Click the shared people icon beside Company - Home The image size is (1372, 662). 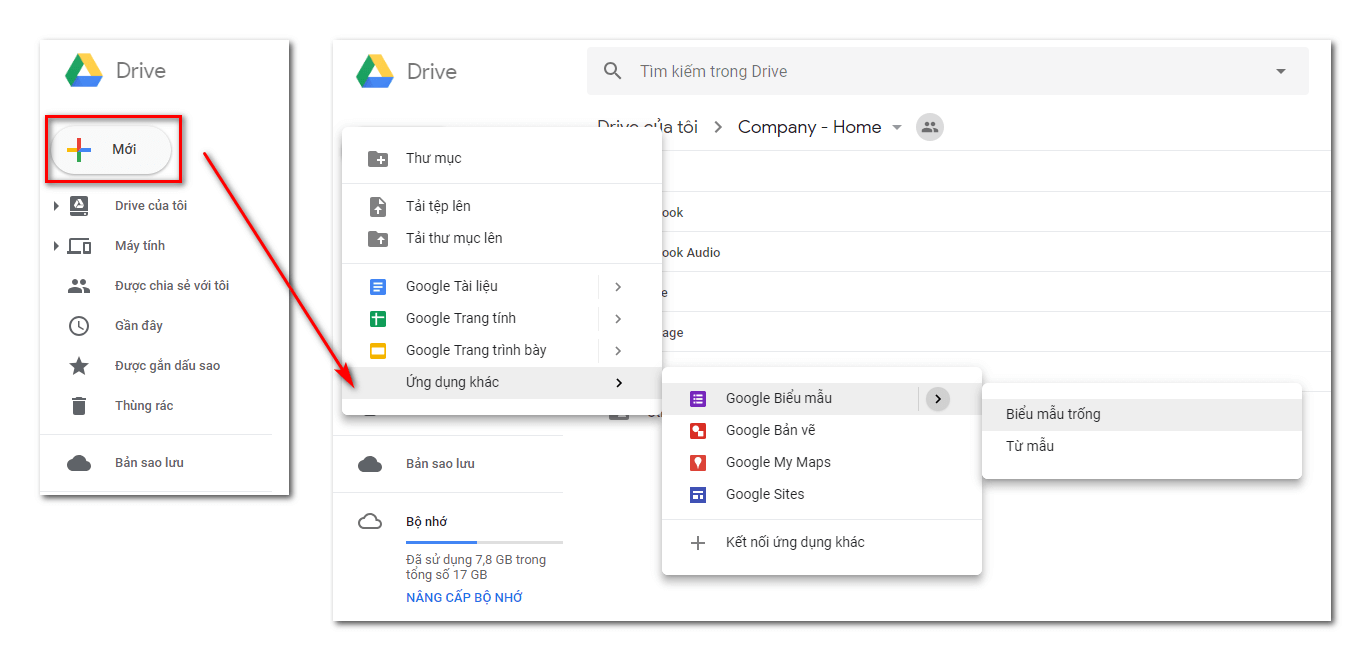coord(930,127)
